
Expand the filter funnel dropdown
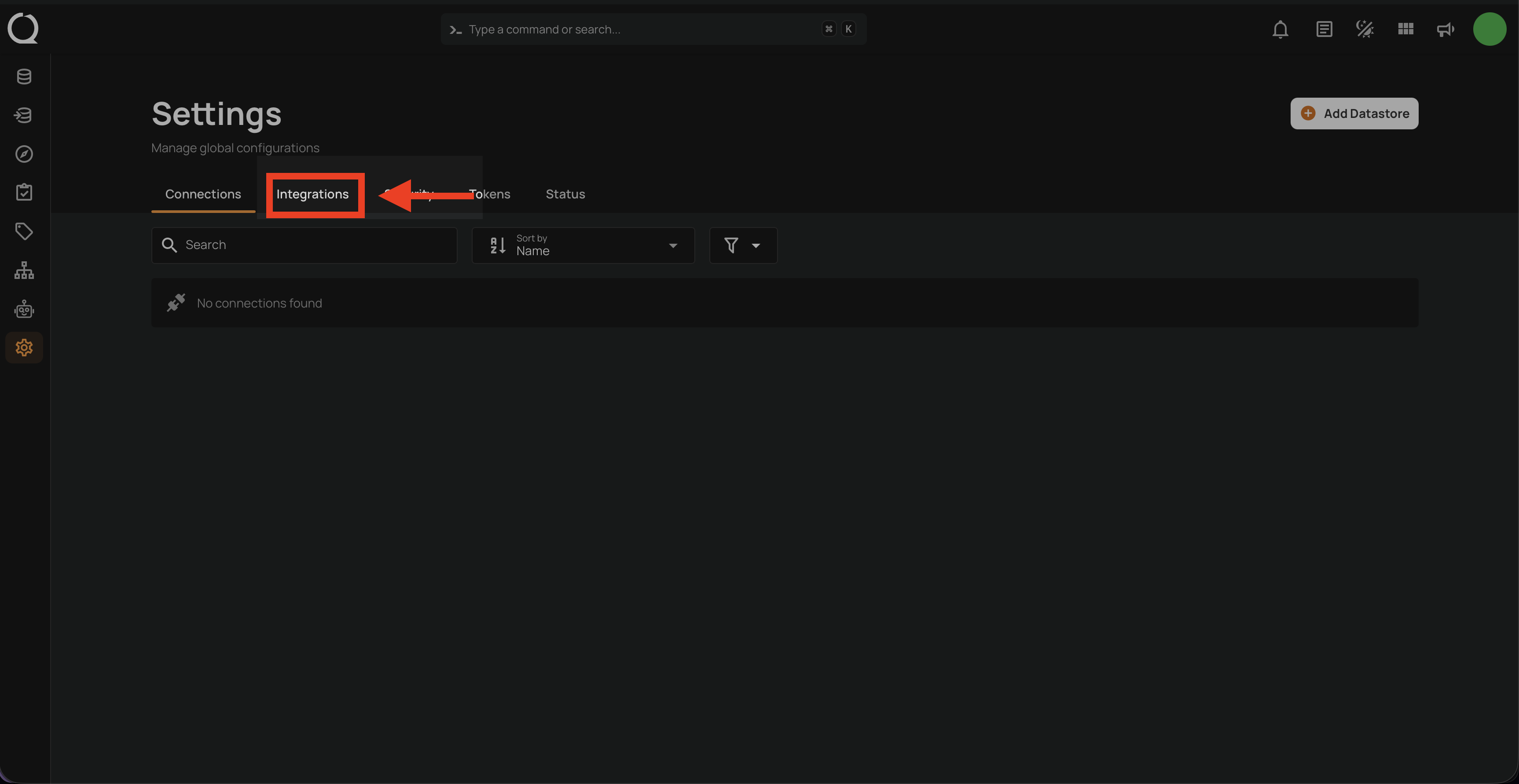click(x=743, y=245)
